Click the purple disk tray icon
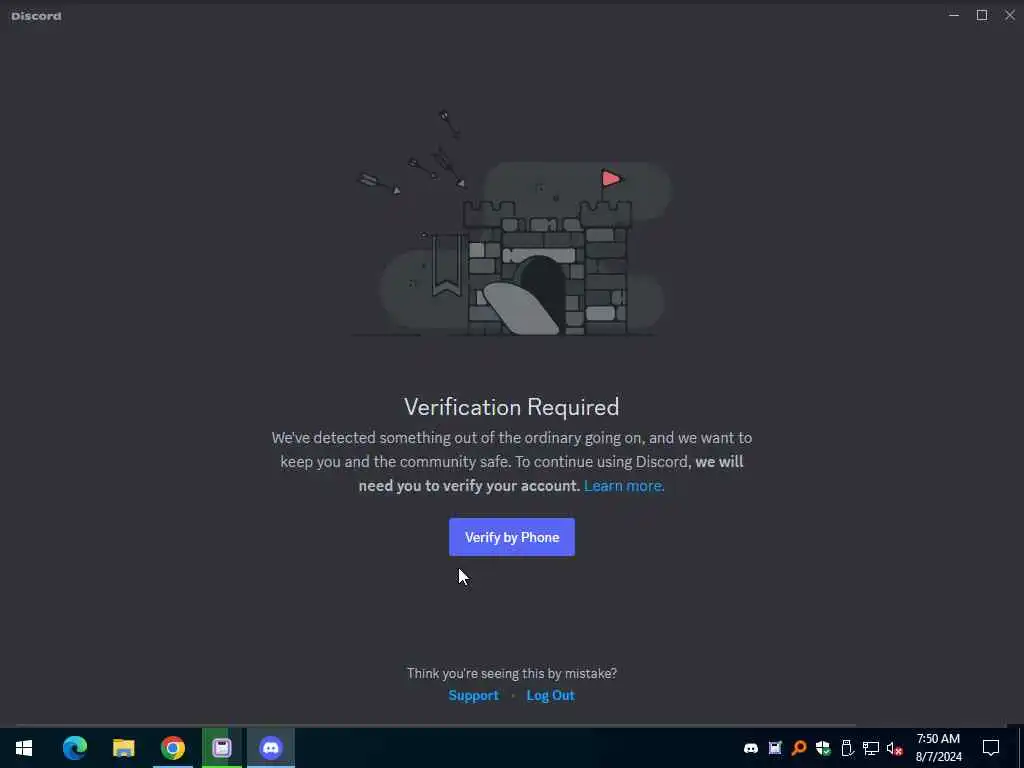 [775, 748]
